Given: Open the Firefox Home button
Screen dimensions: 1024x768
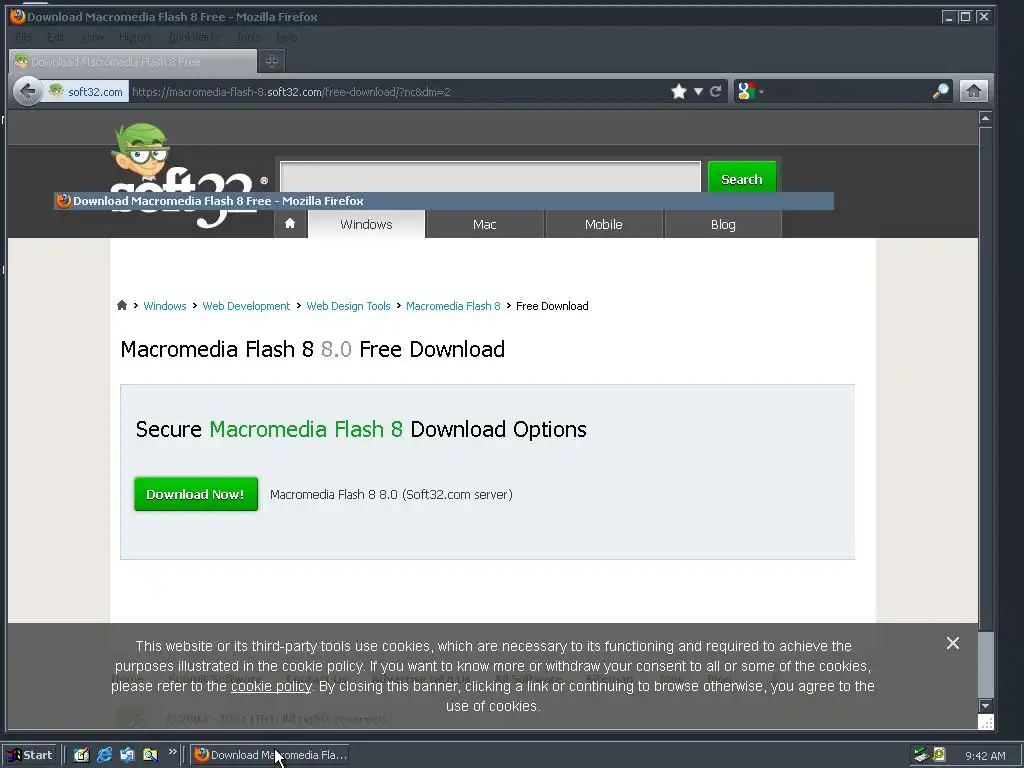Looking at the screenshot, I should (x=973, y=91).
